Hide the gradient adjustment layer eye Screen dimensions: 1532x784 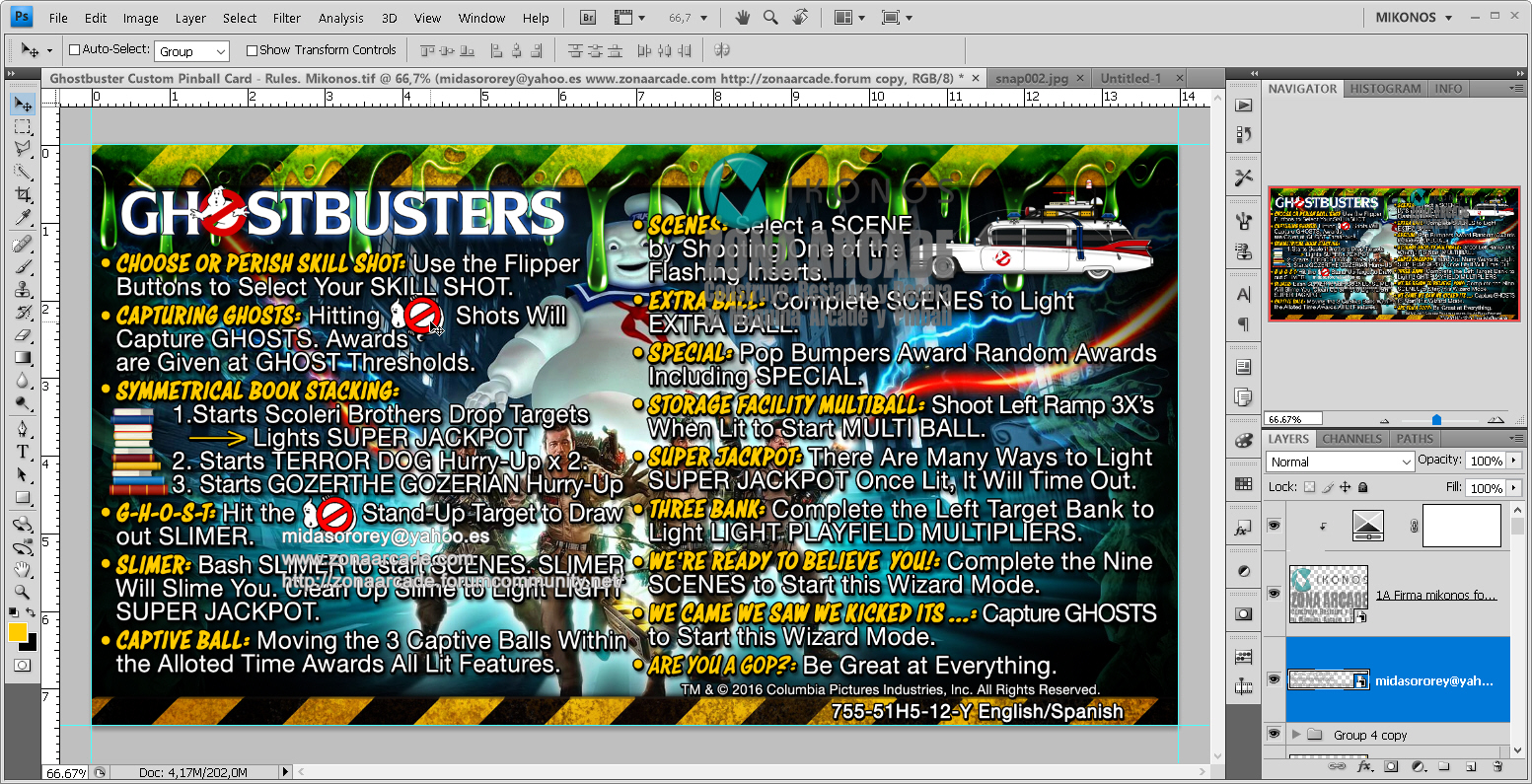point(1274,526)
